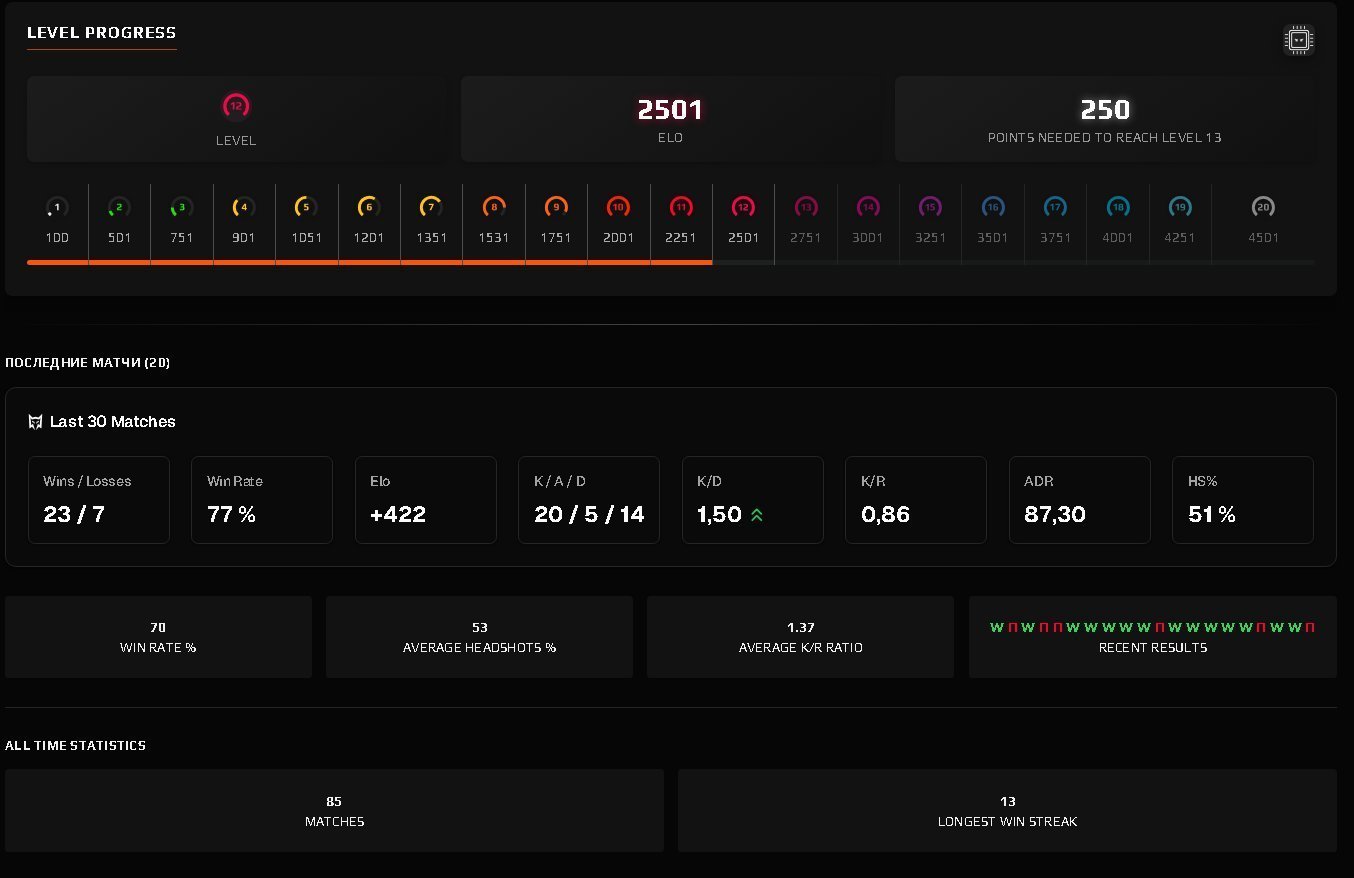Click the green upward trend icon next to 1,50

pos(758,517)
